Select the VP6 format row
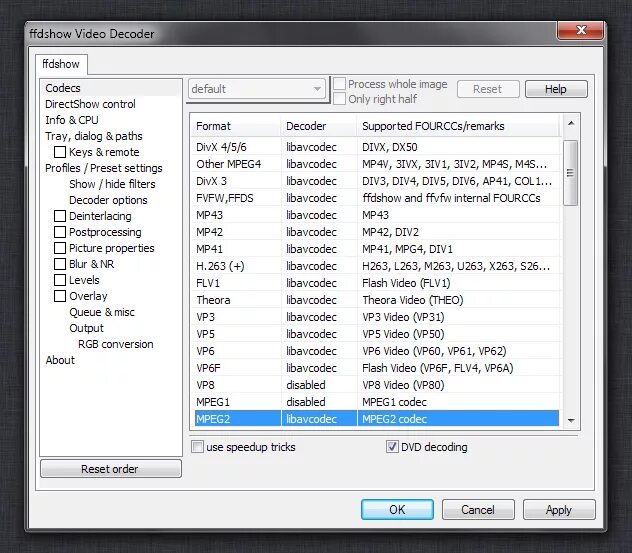The image size is (632, 553). coord(376,351)
